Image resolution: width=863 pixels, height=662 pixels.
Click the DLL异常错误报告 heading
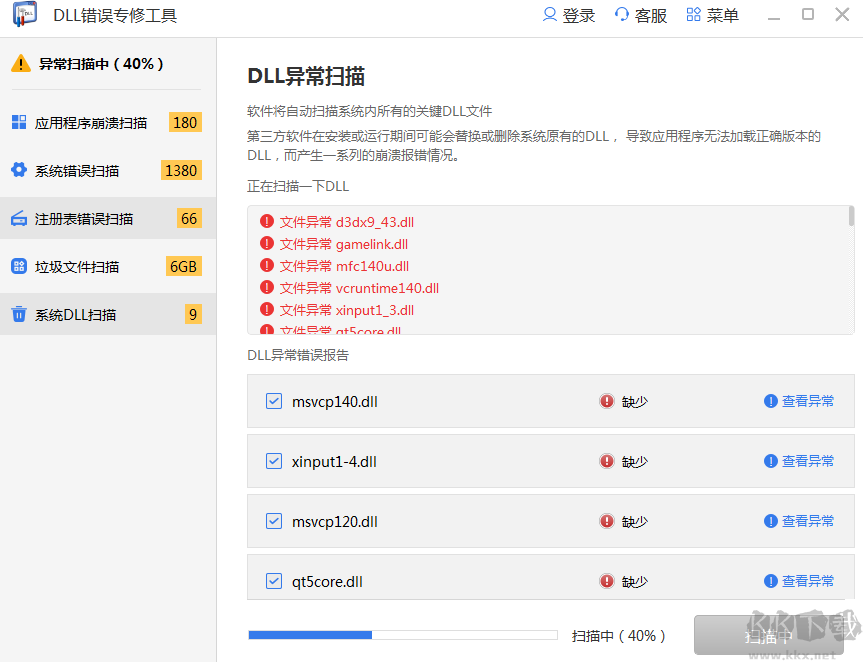[x=298, y=355]
